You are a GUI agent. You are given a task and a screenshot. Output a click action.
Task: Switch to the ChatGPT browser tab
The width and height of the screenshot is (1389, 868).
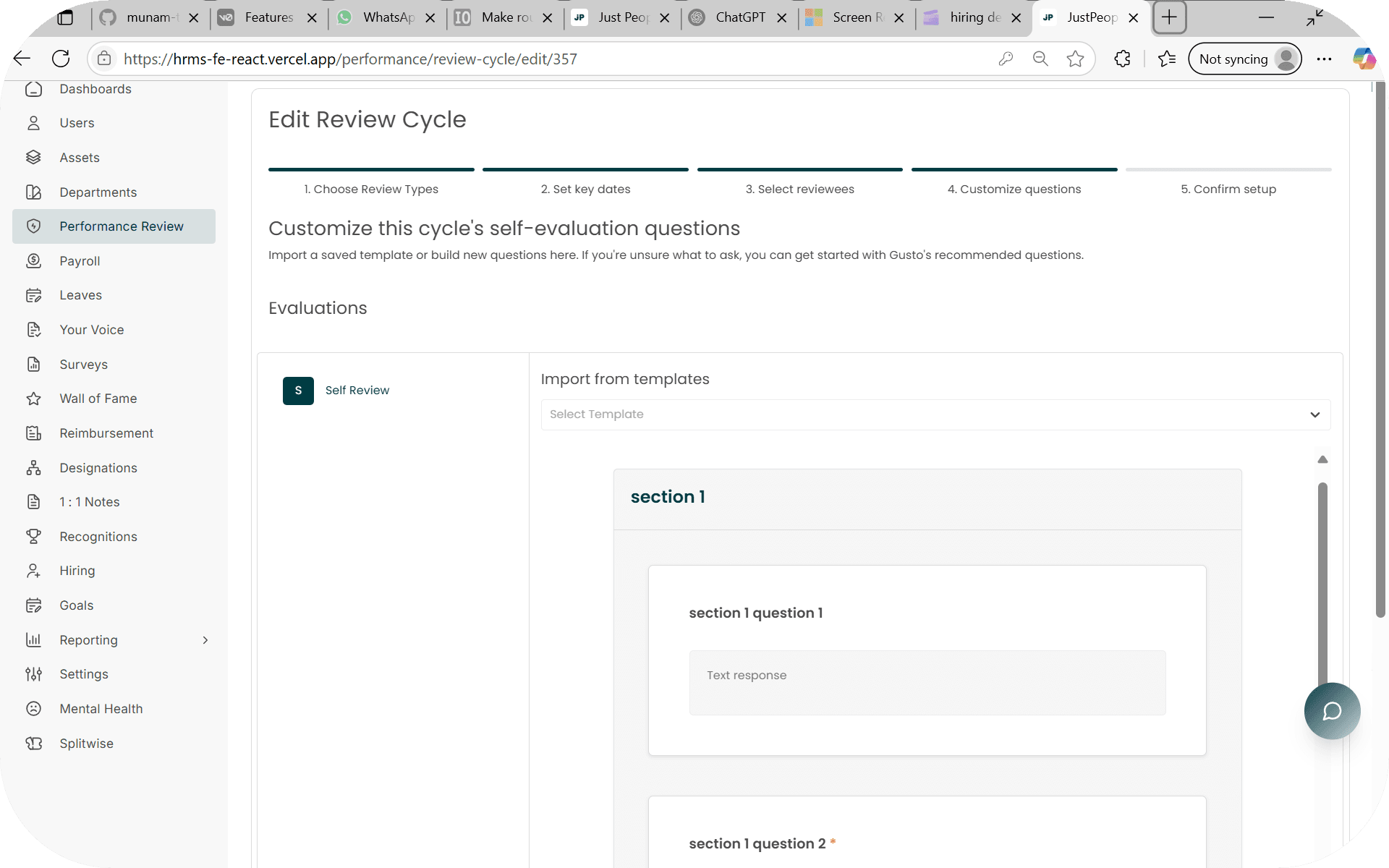[x=738, y=17]
